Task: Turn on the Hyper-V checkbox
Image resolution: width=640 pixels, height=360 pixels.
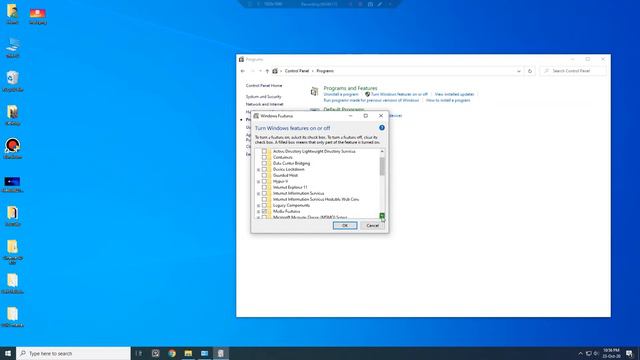Action: pyautogui.click(x=264, y=181)
